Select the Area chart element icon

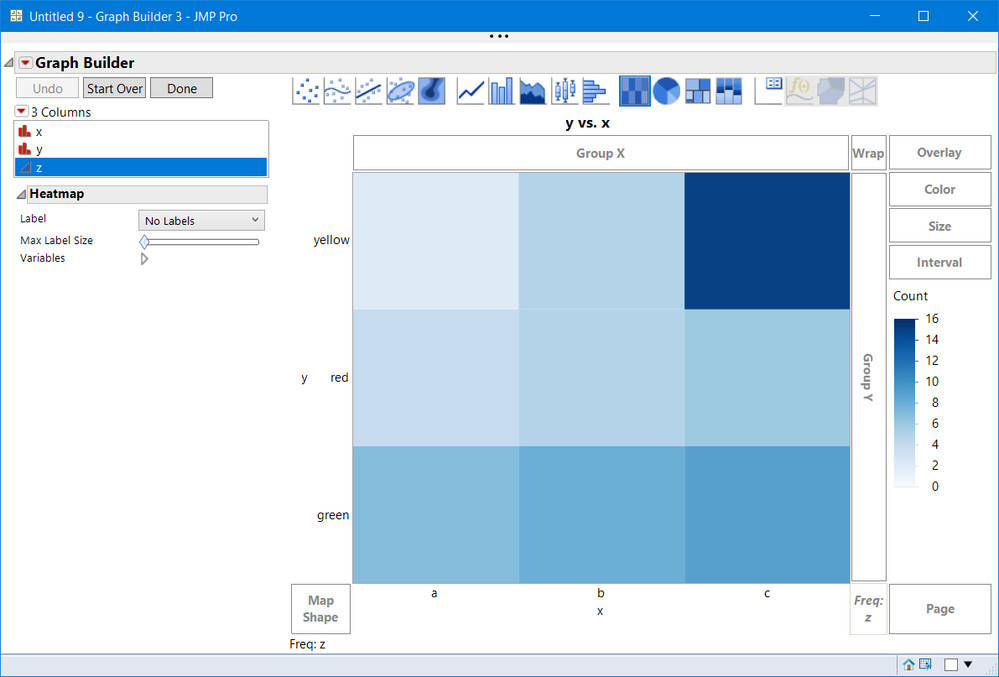[533, 90]
